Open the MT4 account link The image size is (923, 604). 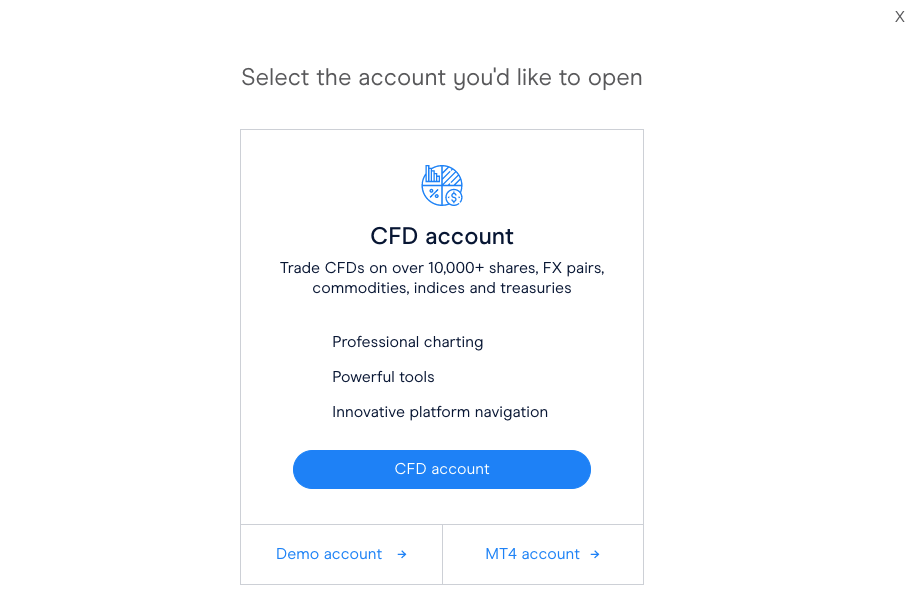543,555
